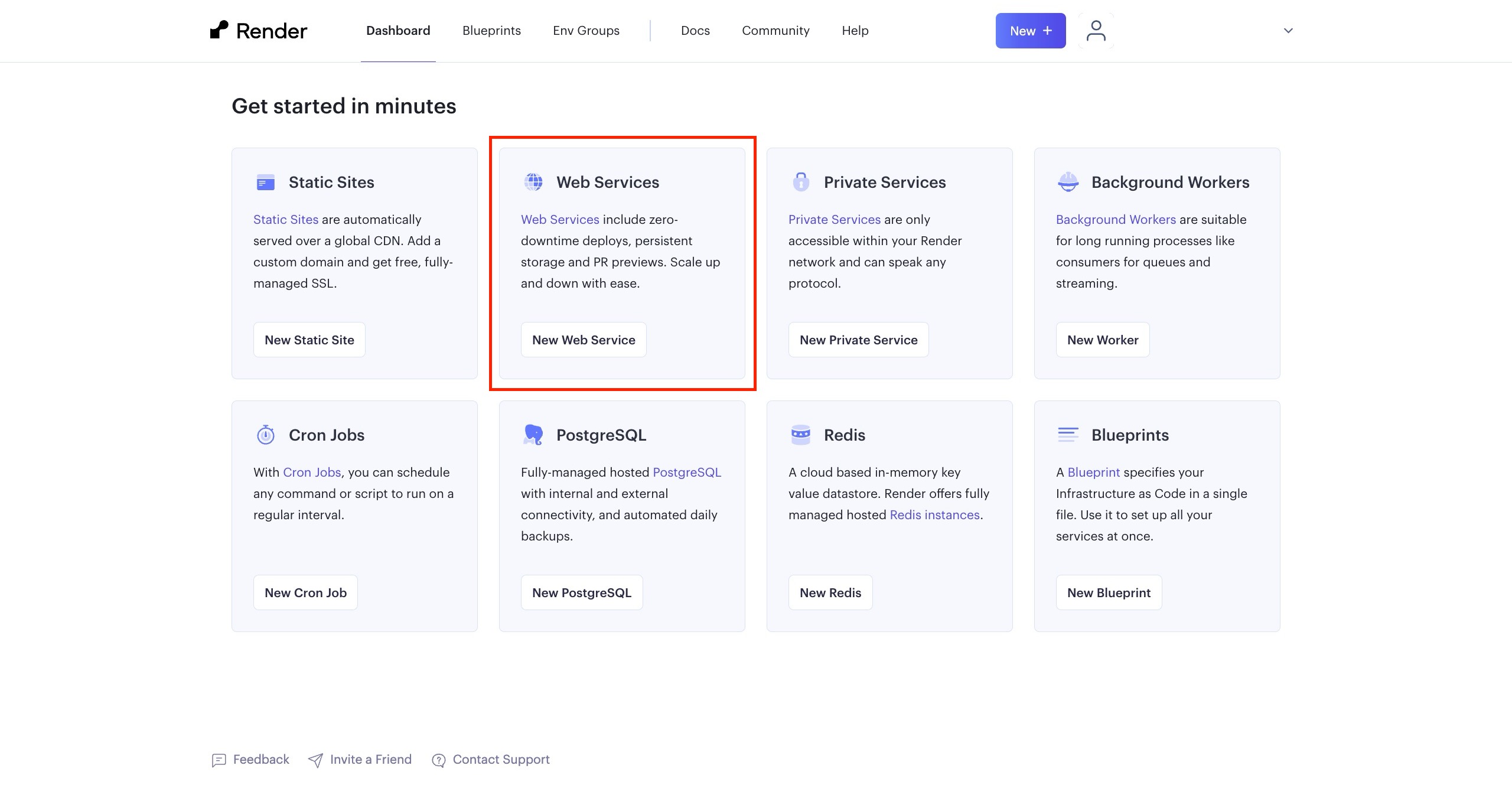This screenshot has height=798, width=1512.
Task: Click the Redis database icon
Action: (x=801, y=435)
